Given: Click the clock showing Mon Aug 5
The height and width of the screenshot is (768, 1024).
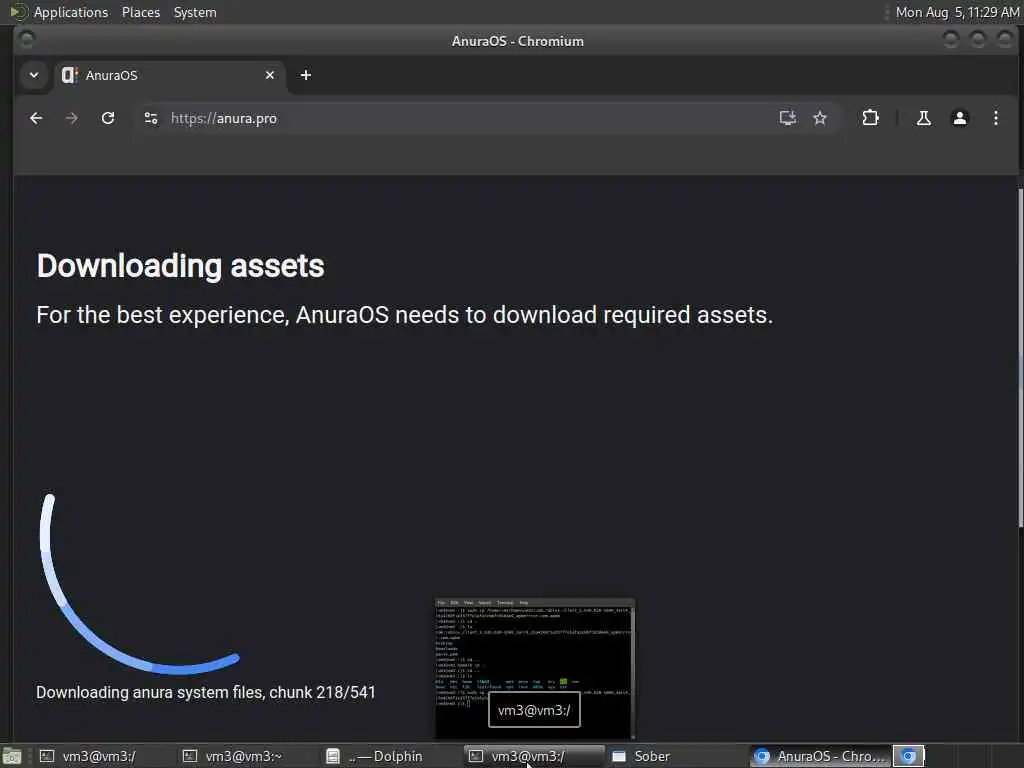Looking at the screenshot, I should pyautogui.click(x=957, y=12).
